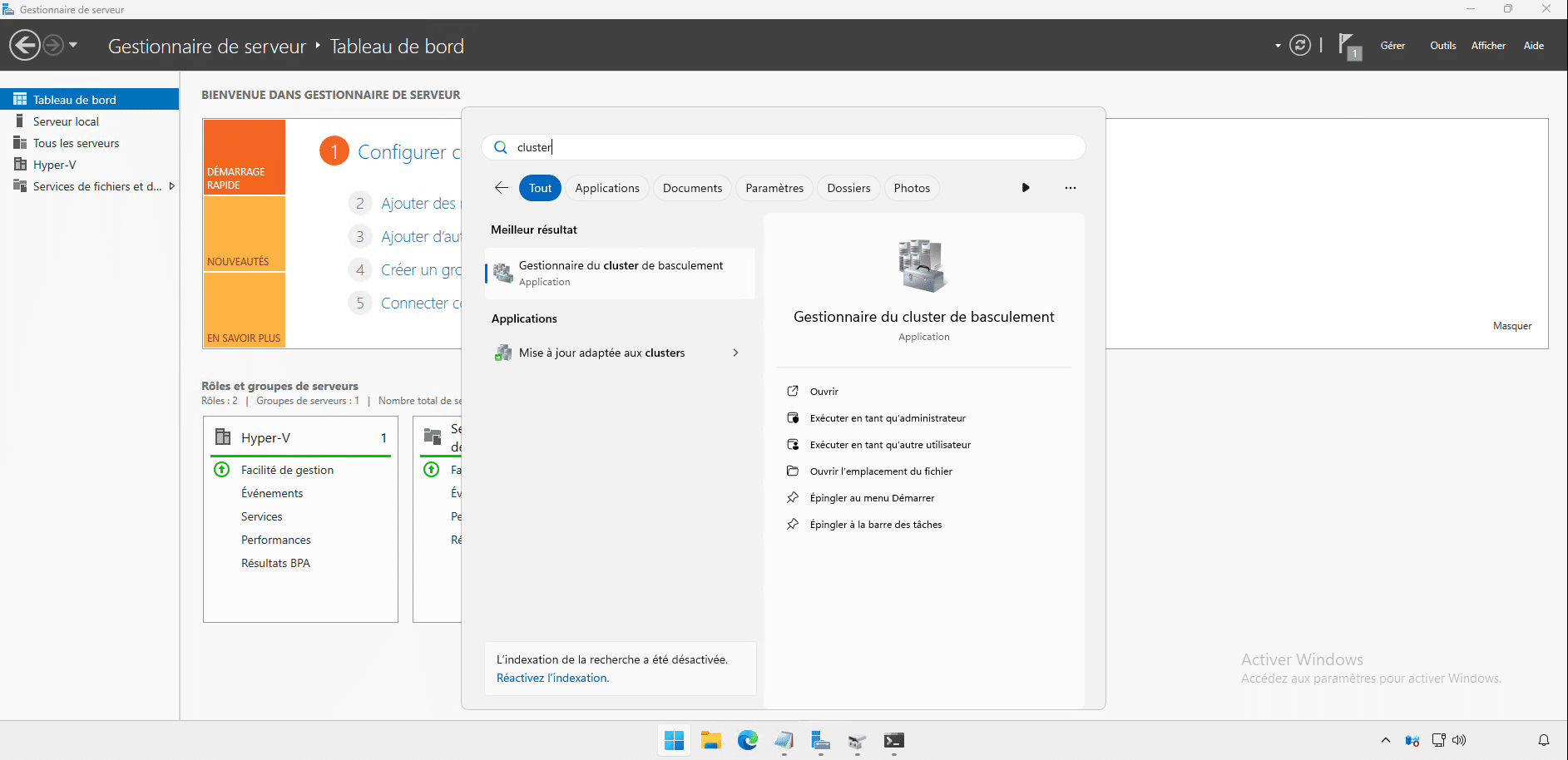
Task: Click the Hyper-V sidebar icon
Action: (20, 165)
